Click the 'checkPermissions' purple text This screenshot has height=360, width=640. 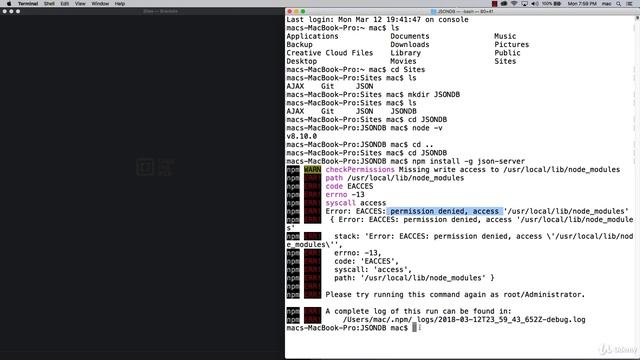point(360,169)
